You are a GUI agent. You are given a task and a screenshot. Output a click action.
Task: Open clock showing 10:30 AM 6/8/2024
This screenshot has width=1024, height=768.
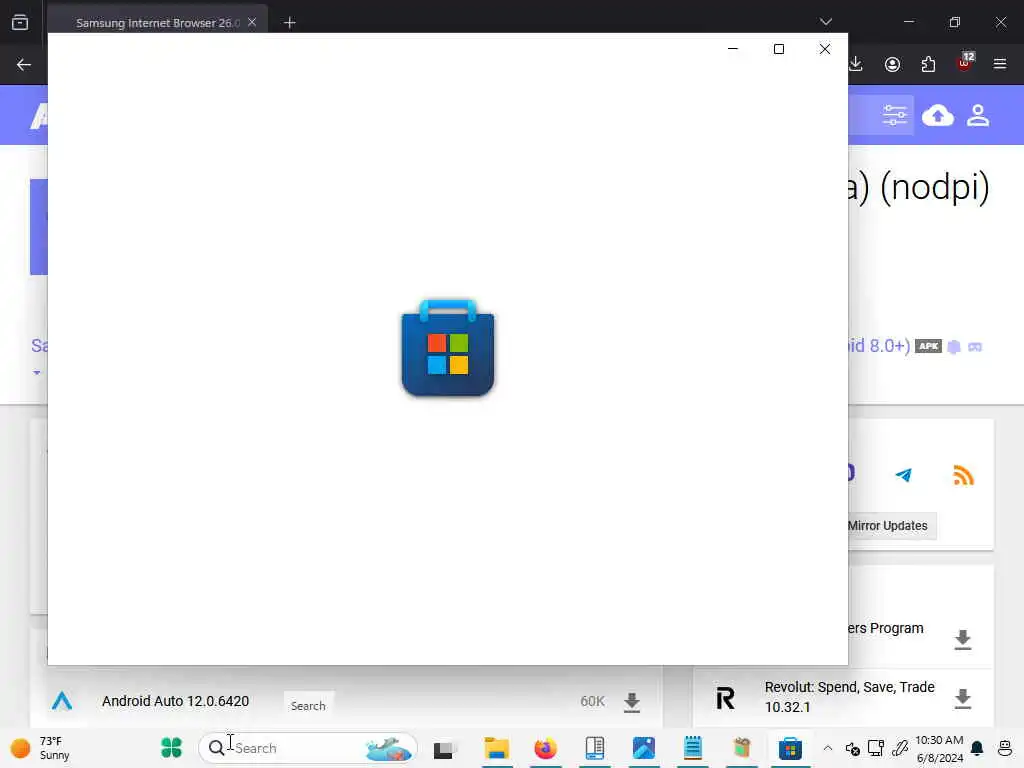(939, 748)
